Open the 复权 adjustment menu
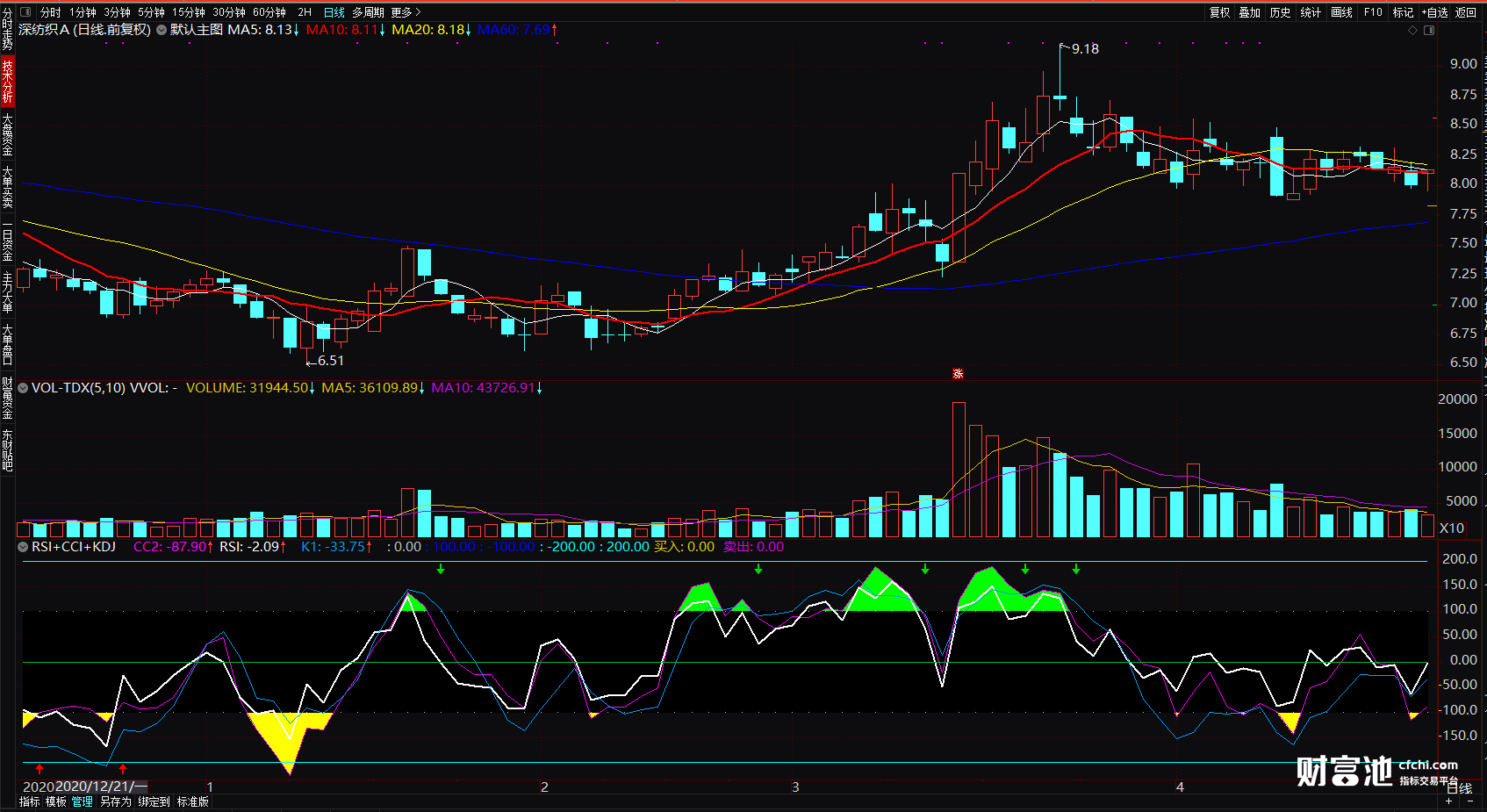The height and width of the screenshot is (812, 1487). coord(1220,12)
